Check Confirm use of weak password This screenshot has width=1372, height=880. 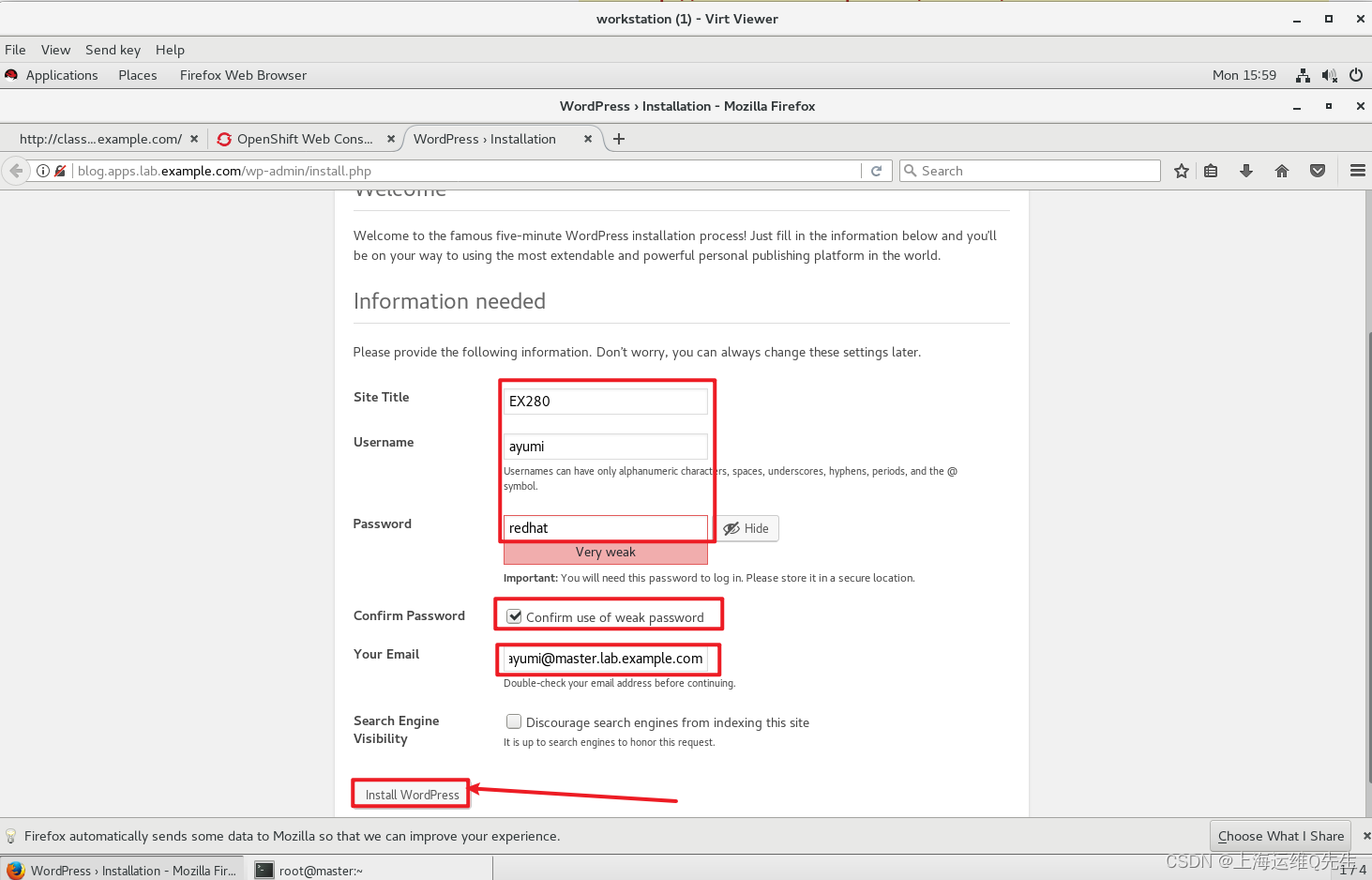(514, 616)
